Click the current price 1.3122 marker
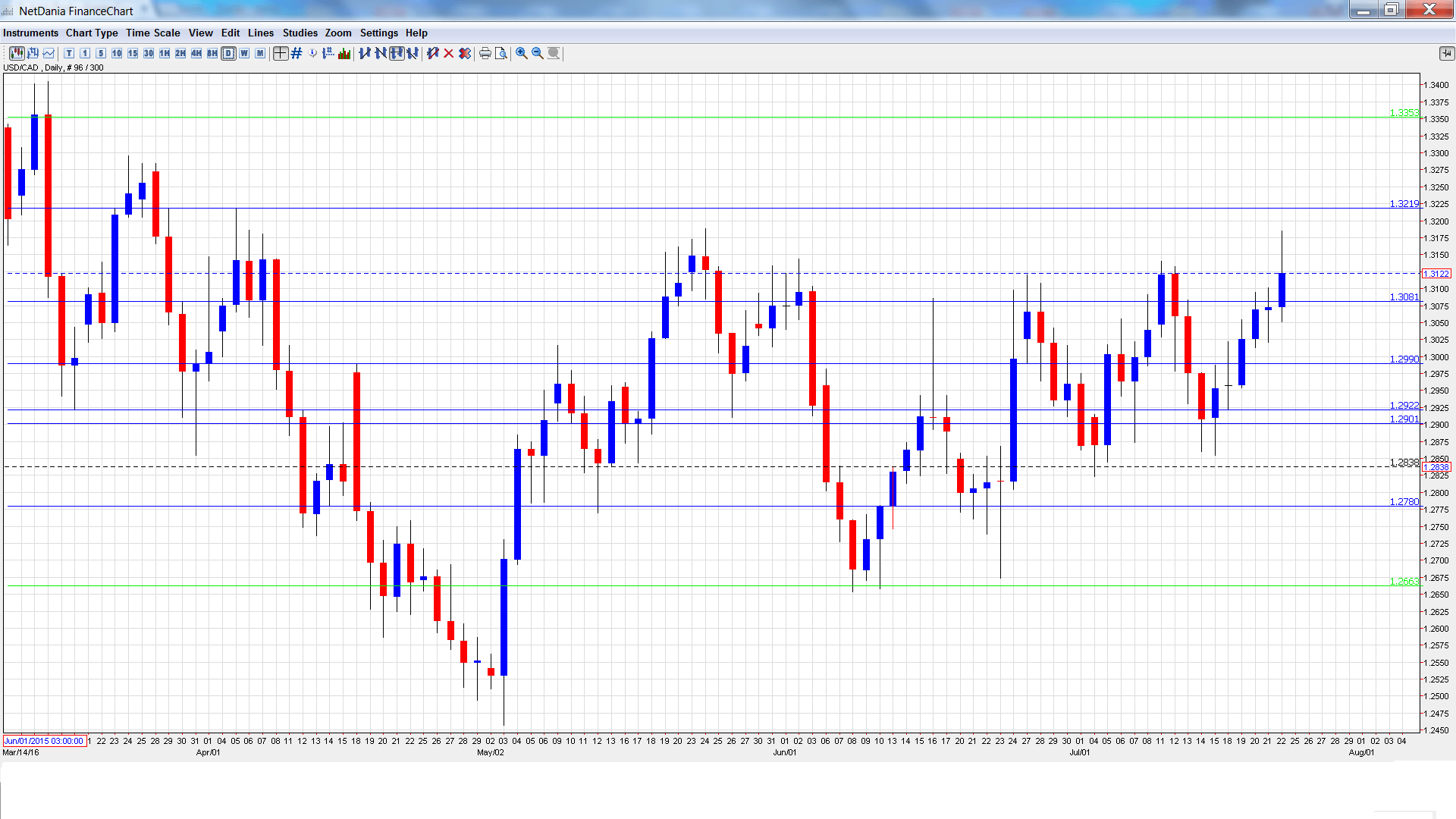 pos(1436,274)
